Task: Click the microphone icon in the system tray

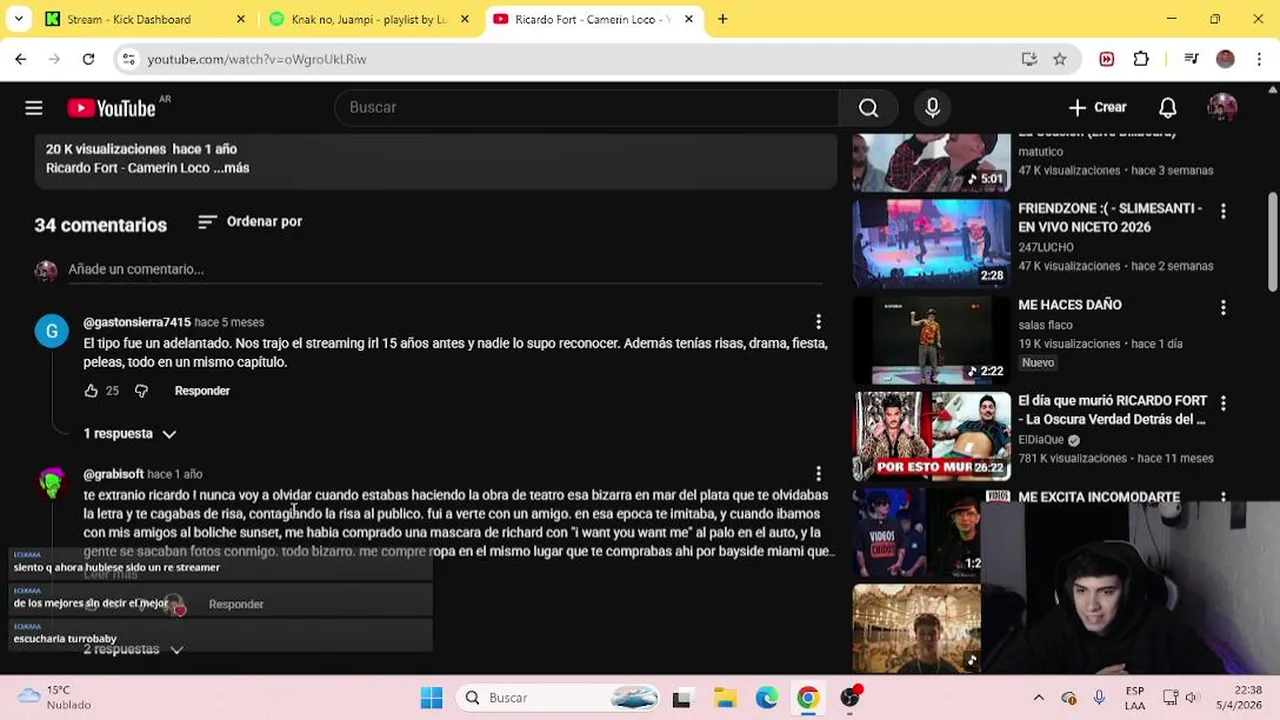Action: tap(1099, 698)
